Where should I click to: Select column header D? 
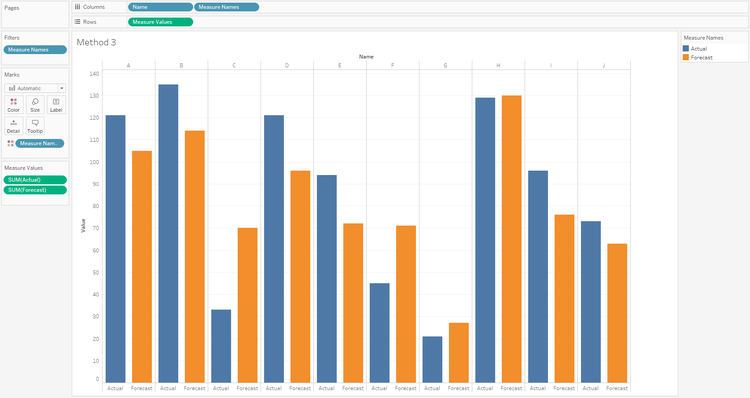point(287,65)
